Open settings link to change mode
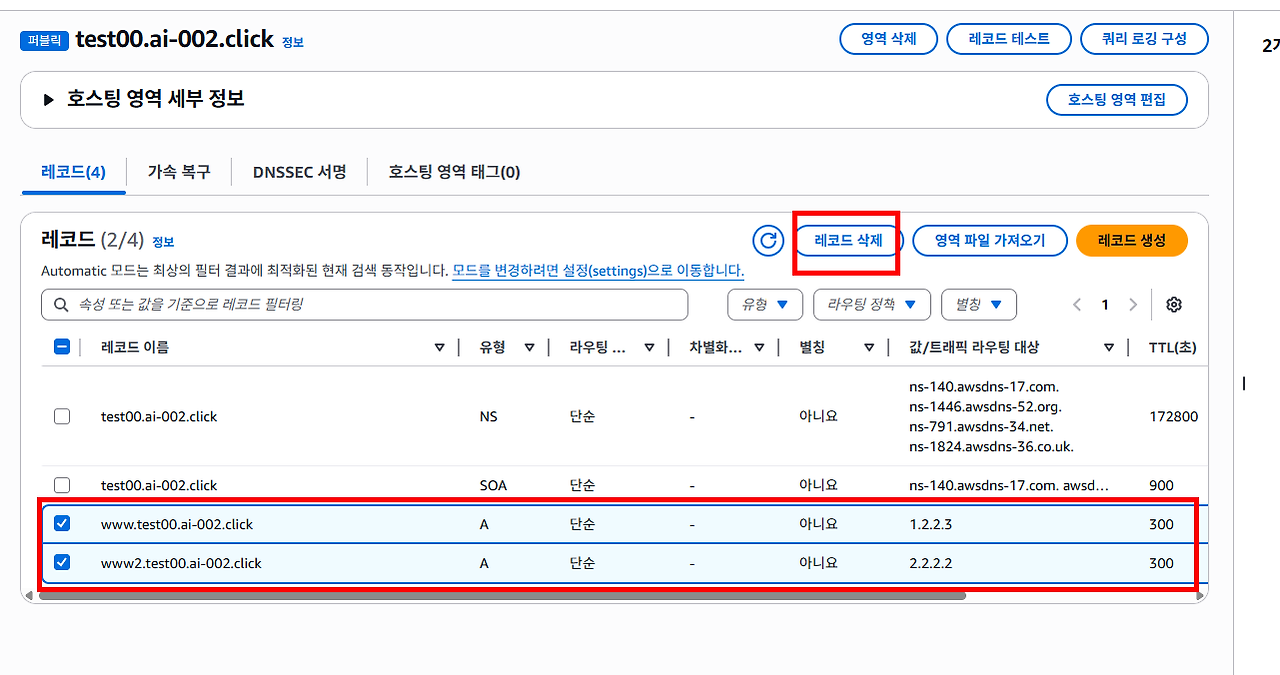The width and height of the screenshot is (1280, 675). click(598, 271)
